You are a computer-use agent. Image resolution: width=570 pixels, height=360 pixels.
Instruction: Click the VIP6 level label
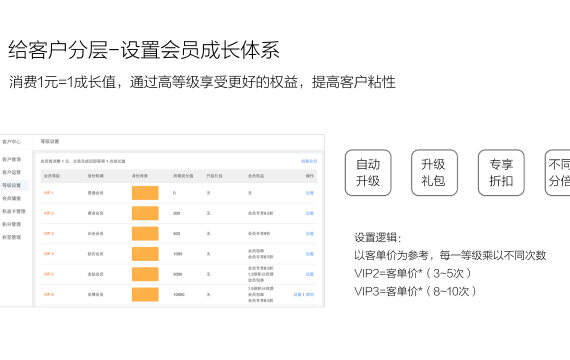click(49, 295)
